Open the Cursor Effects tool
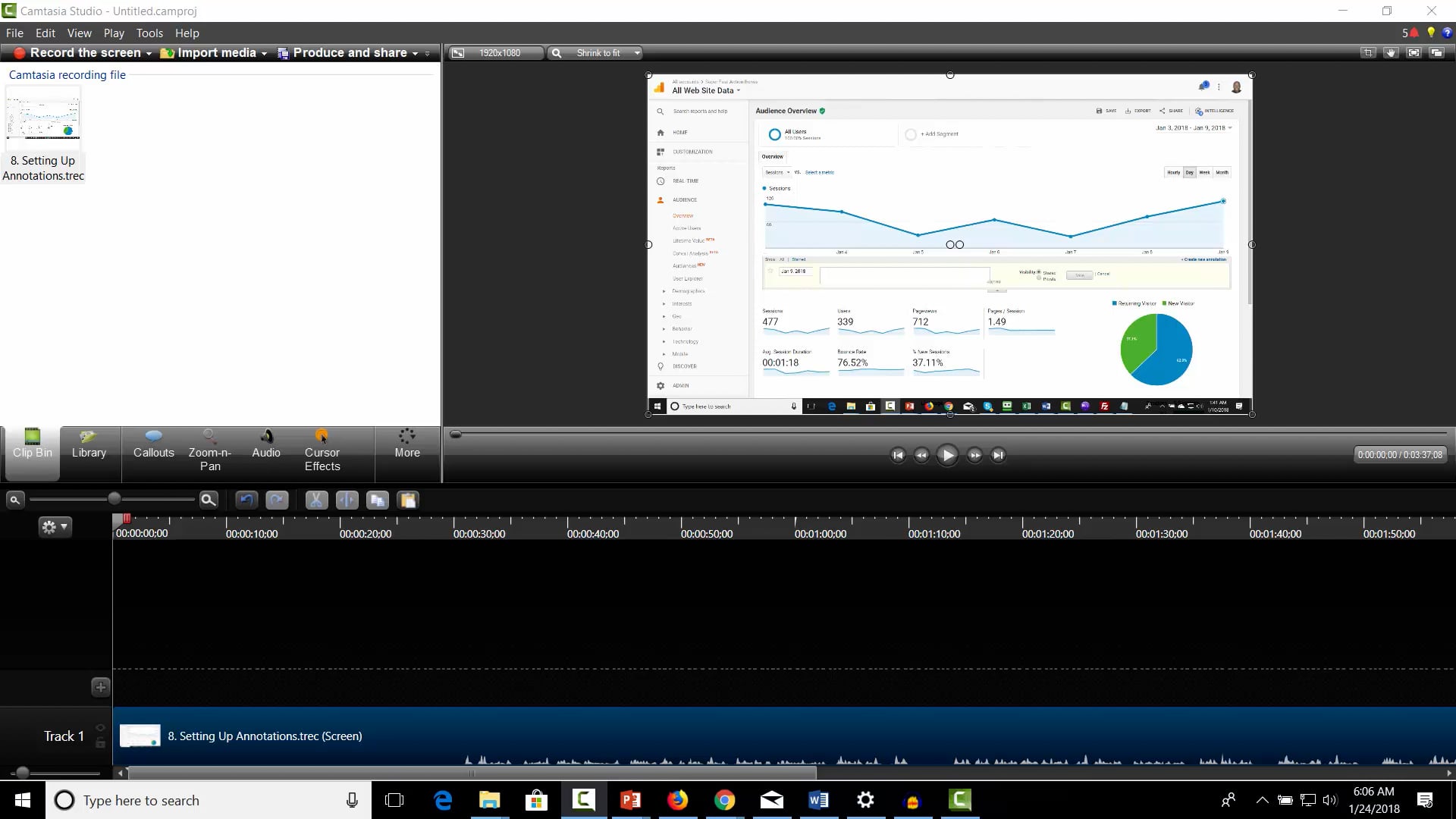Screen dimensions: 1456x819 pos(322,450)
